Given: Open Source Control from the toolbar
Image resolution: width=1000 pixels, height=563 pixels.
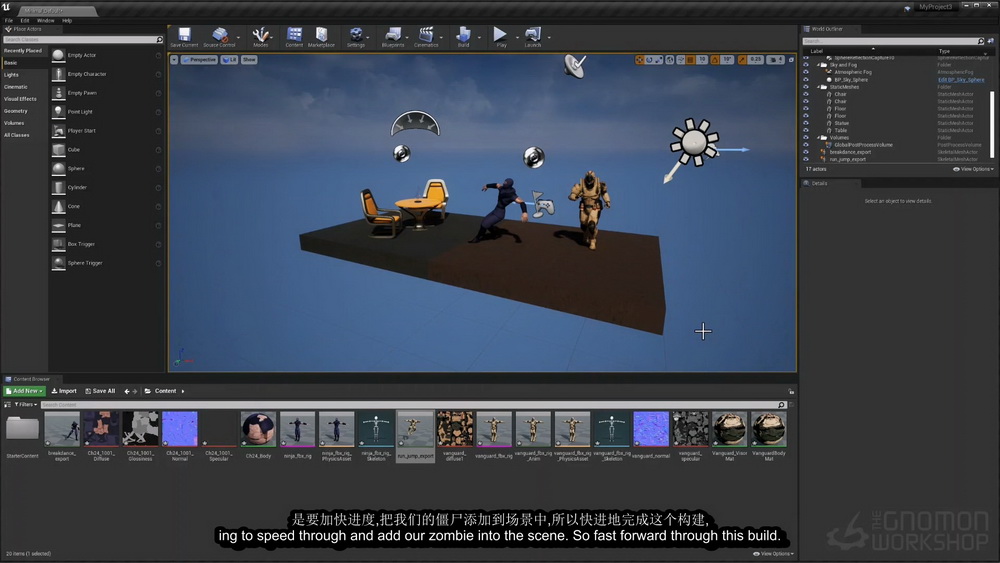Looking at the screenshot, I should (x=219, y=37).
